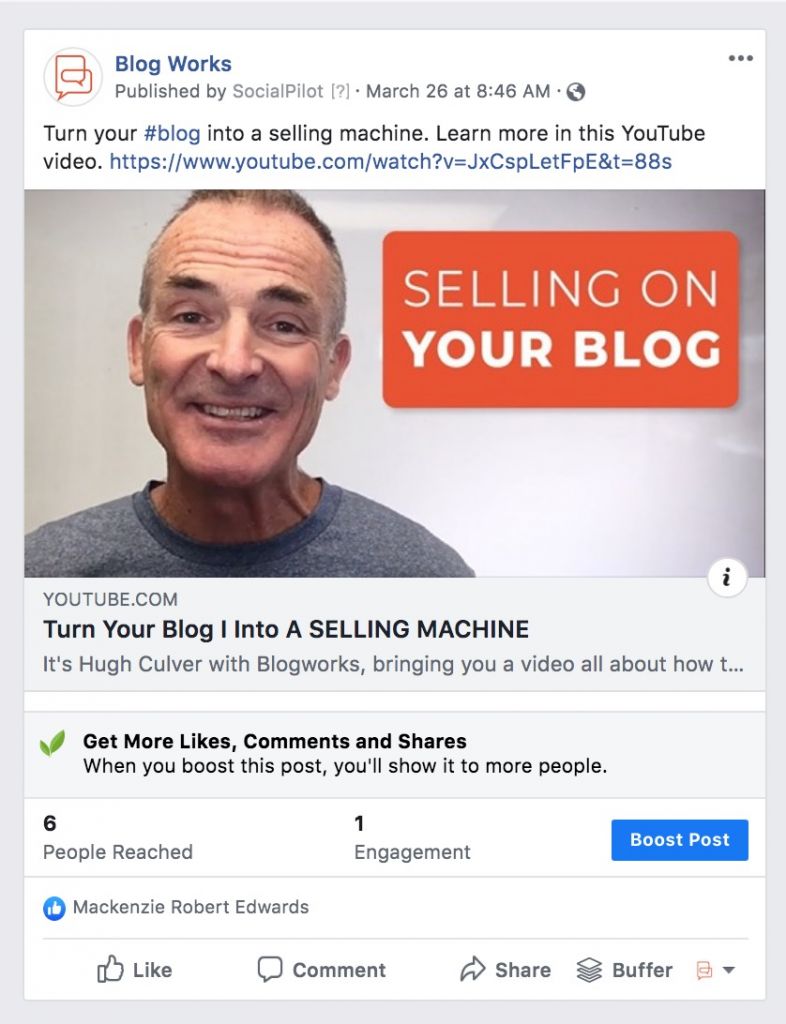Open the SocialPilot publisher link
The width and height of the screenshot is (786, 1024).
point(278,91)
